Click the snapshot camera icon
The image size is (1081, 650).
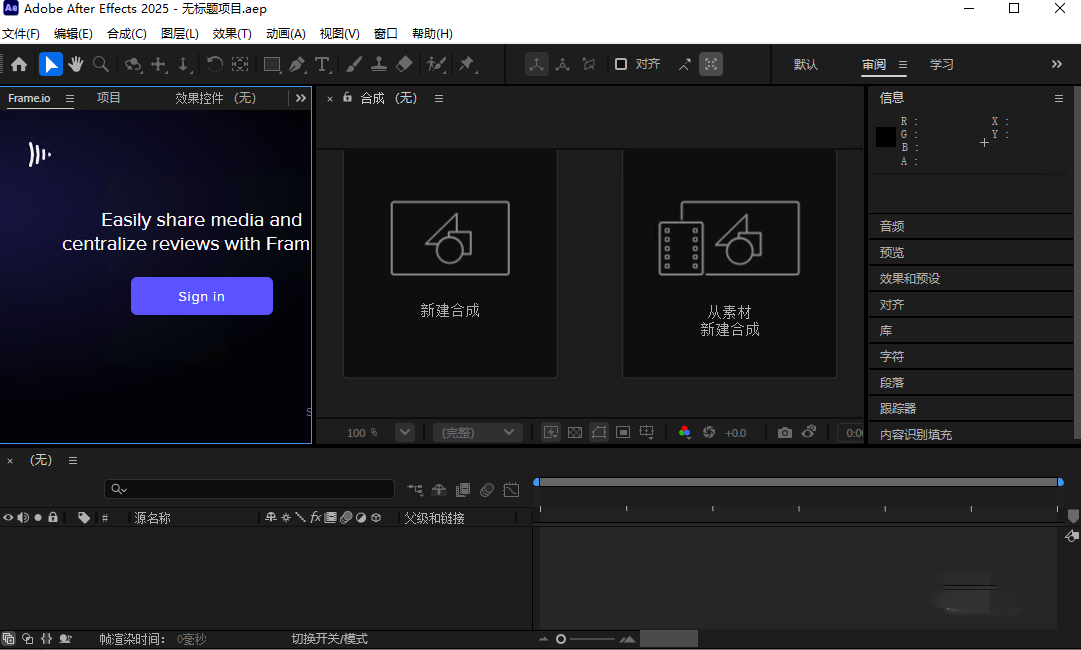click(x=785, y=432)
